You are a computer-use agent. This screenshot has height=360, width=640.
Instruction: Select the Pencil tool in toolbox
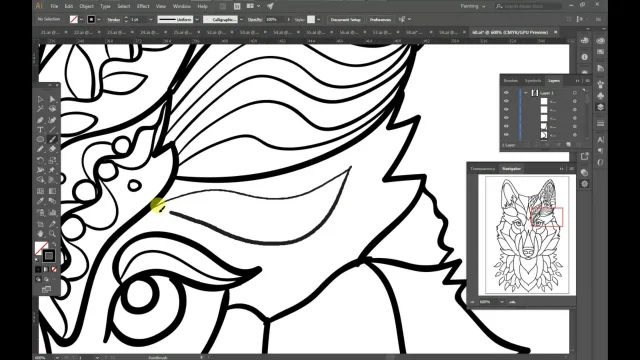click(40, 149)
